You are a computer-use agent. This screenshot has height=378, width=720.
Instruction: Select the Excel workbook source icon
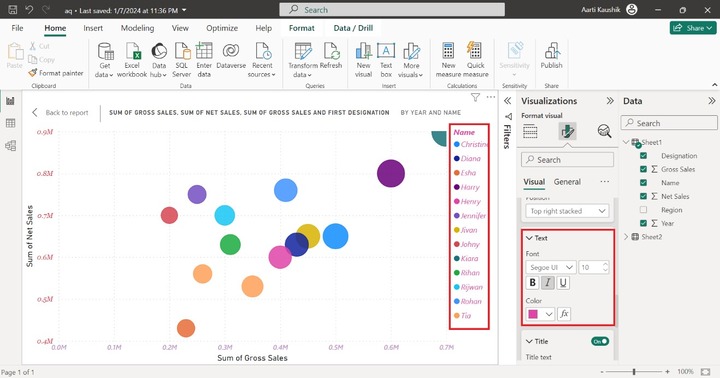coord(132,60)
